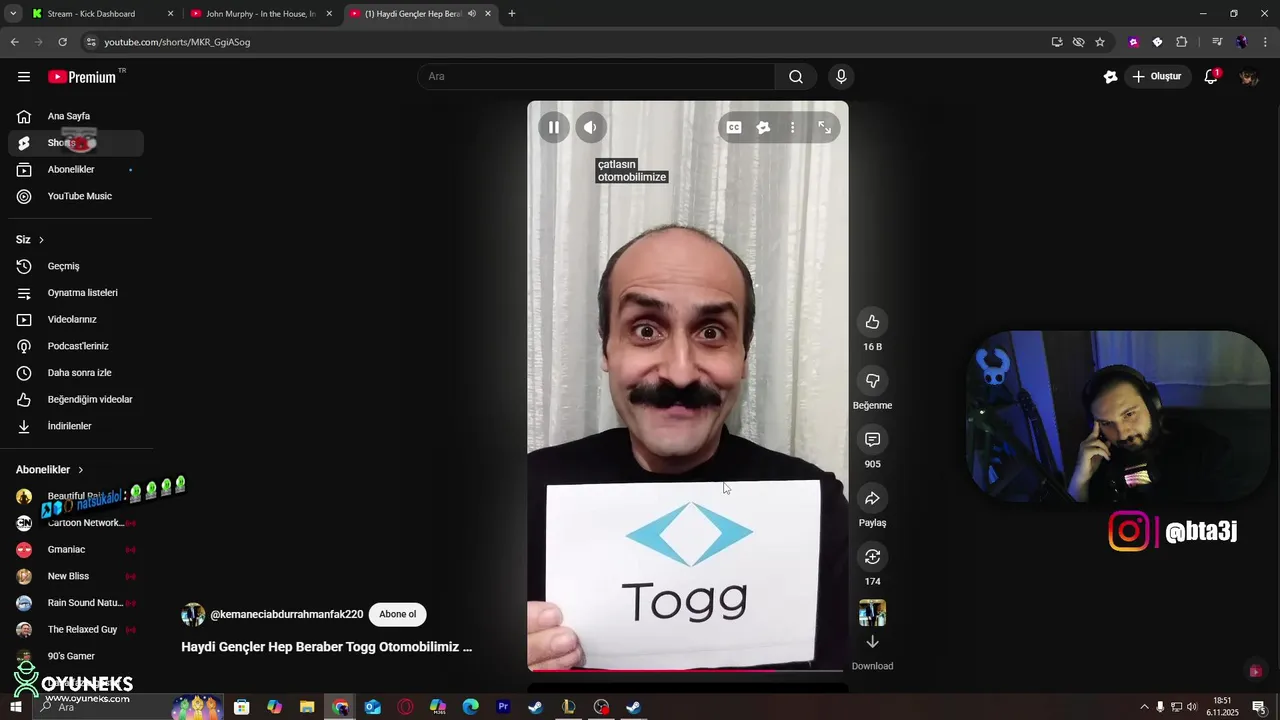Remix the Short (174)
Screen dimensions: 1280x720
coord(872,557)
